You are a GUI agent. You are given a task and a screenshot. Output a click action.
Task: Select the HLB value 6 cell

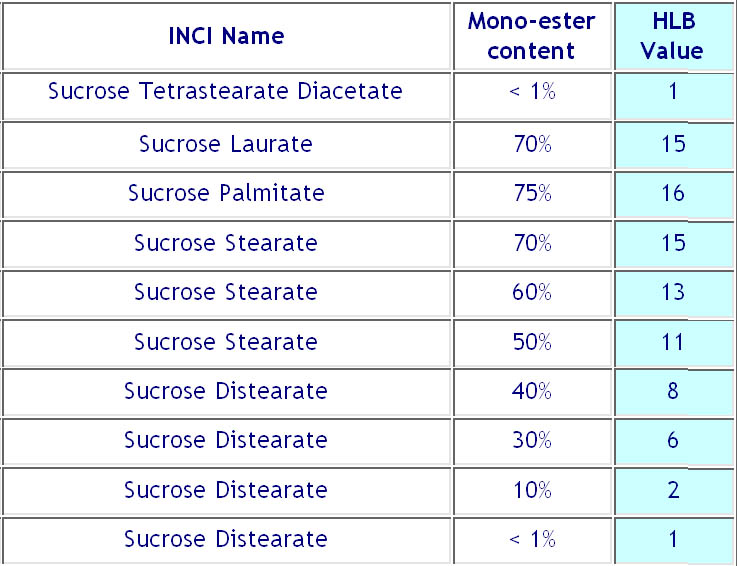[673, 440]
